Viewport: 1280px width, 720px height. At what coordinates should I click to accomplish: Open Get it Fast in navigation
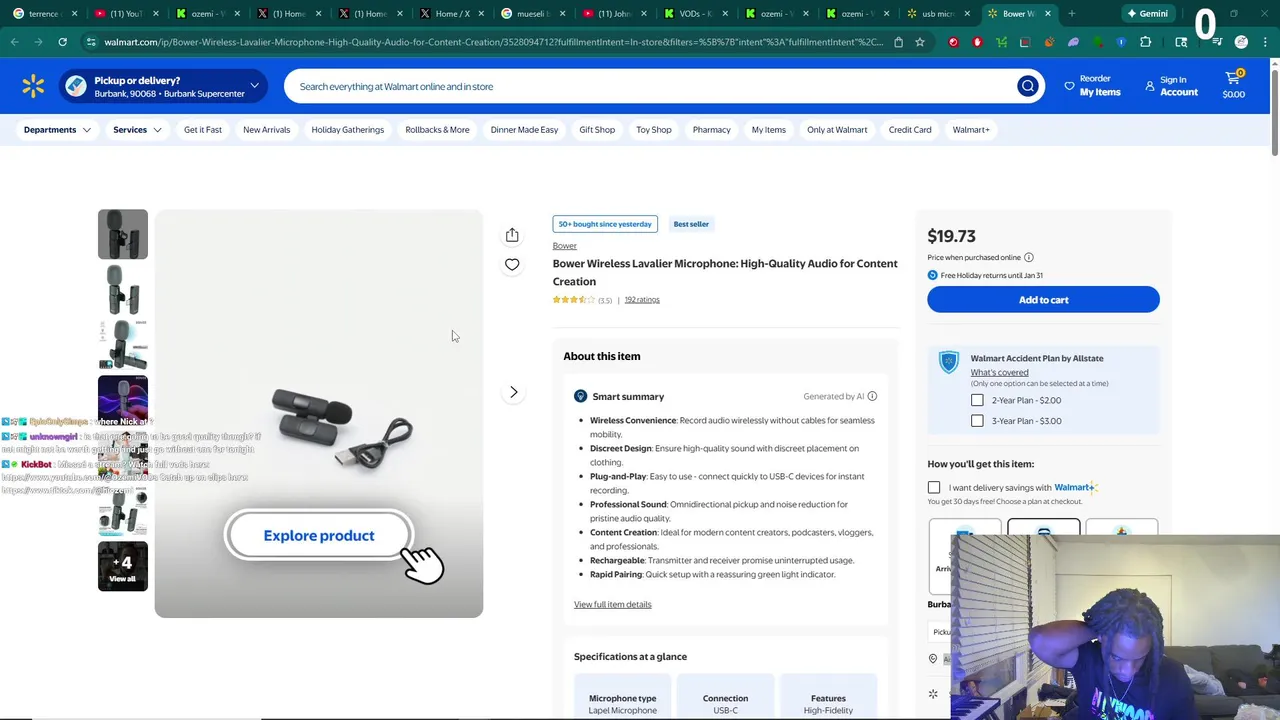203,130
